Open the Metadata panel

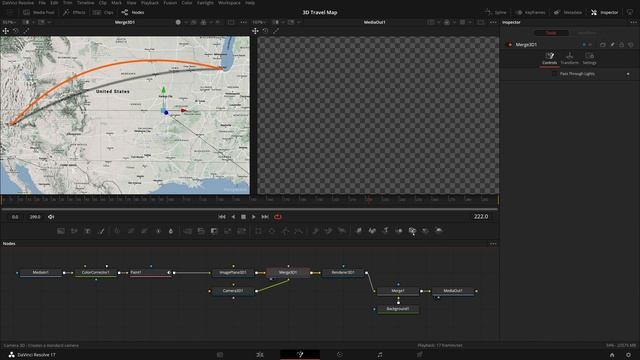pyautogui.click(x=568, y=12)
